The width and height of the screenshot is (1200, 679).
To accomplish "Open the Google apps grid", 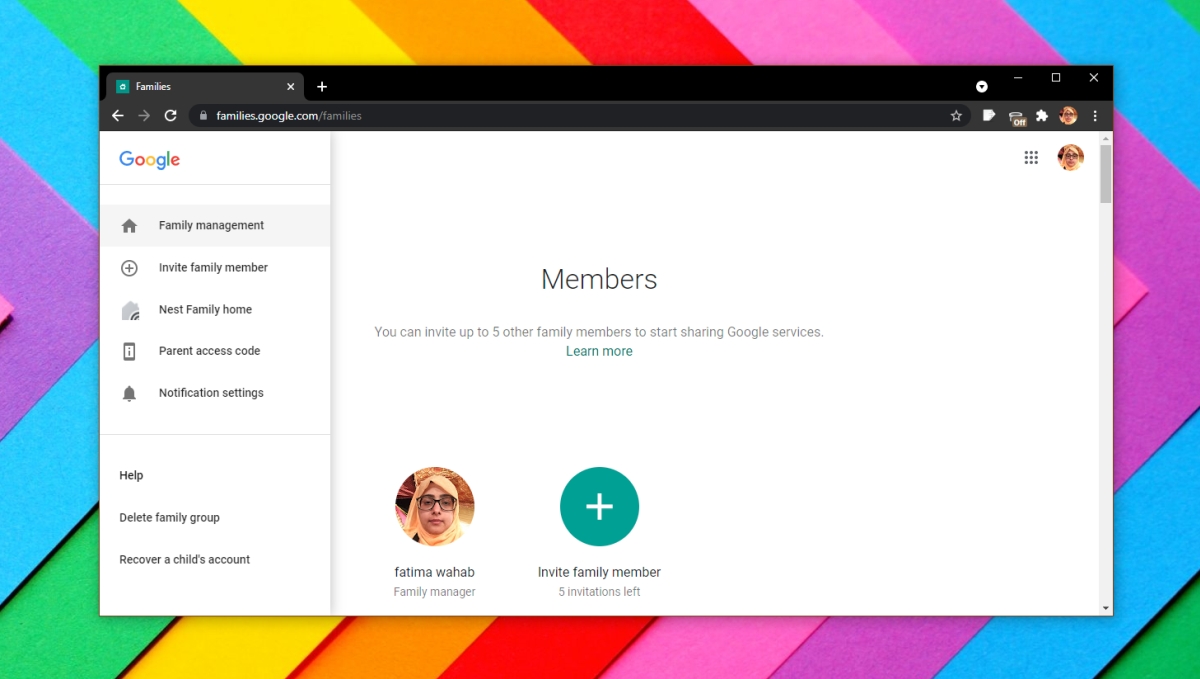I will 1031,157.
